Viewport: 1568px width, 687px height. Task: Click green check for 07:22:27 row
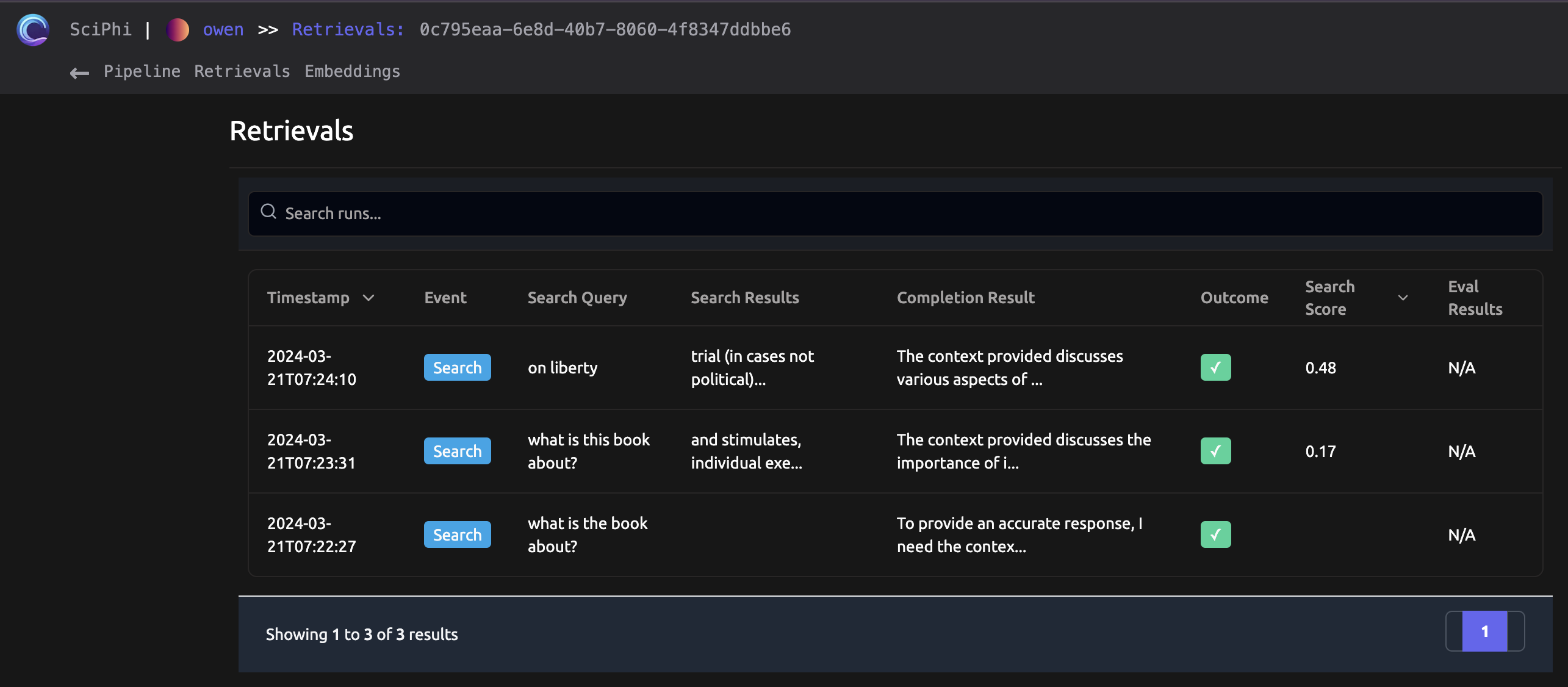1215,534
